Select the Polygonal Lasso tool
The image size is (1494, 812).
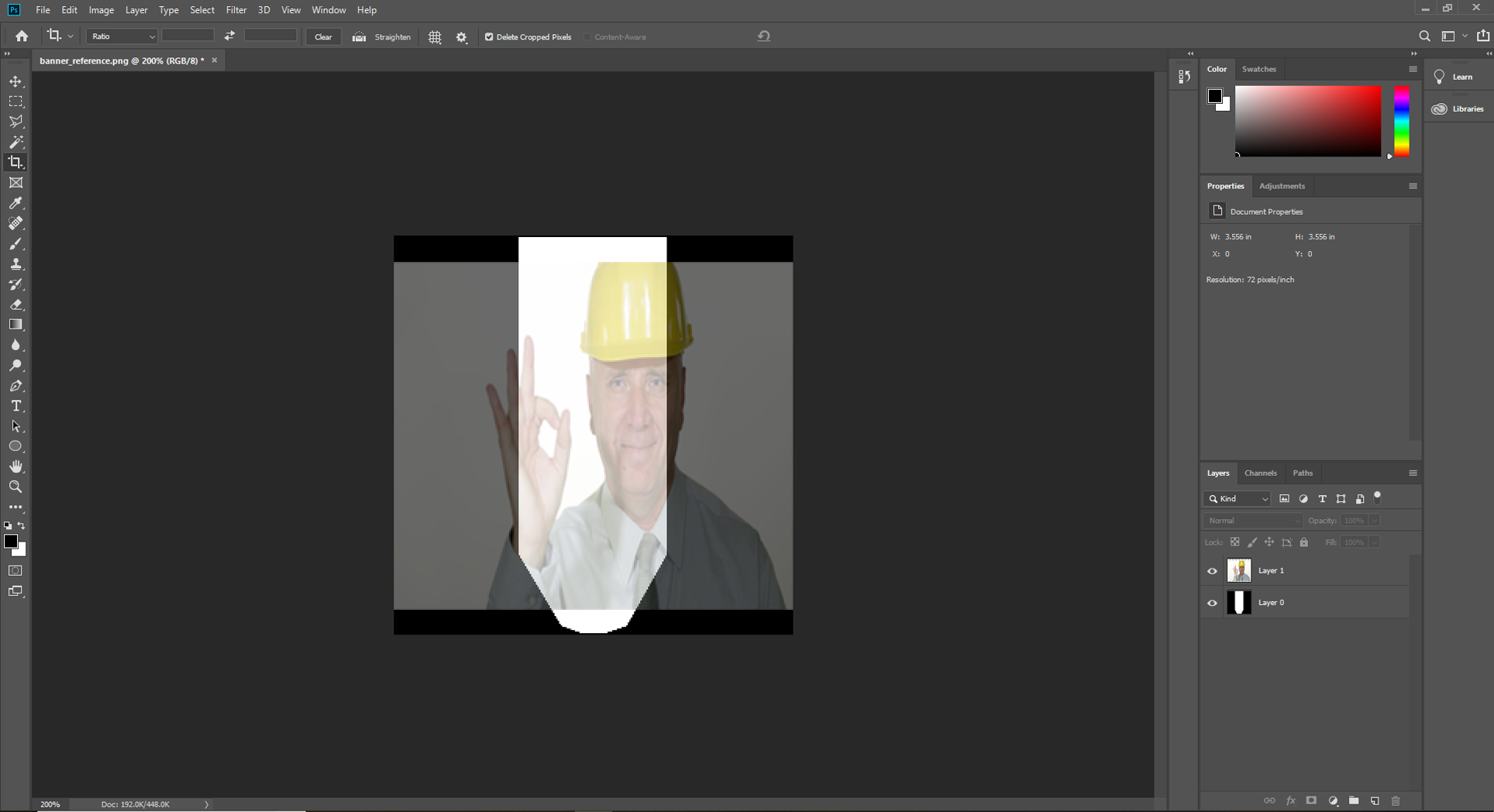click(15, 122)
